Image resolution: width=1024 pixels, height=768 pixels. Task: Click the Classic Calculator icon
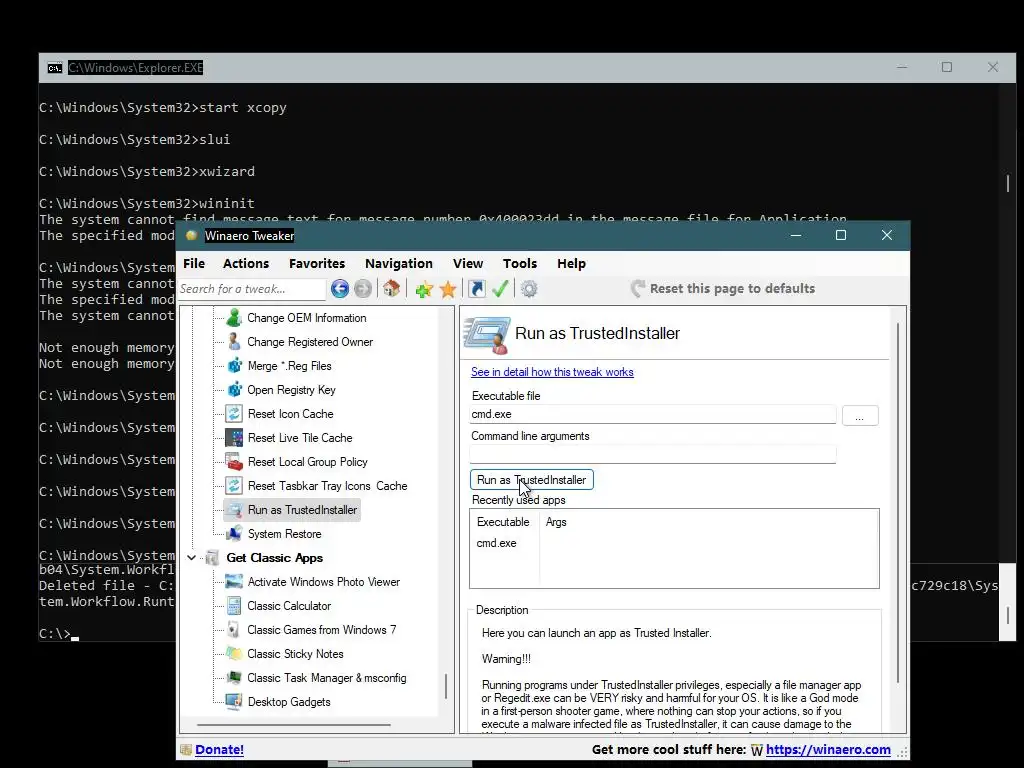[x=234, y=606]
